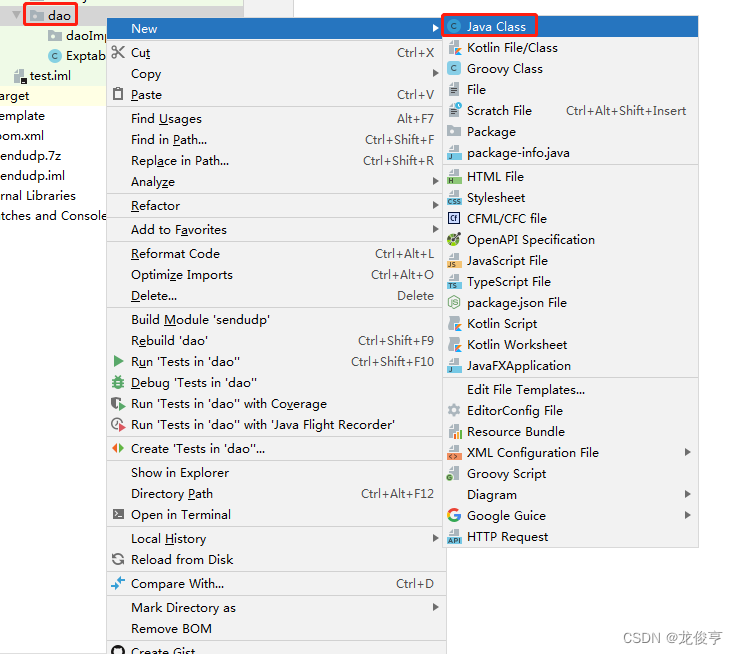The width and height of the screenshot is (738, 654).
Task: Select Find in Path menu entry
Action: click(x=276, y=140)
